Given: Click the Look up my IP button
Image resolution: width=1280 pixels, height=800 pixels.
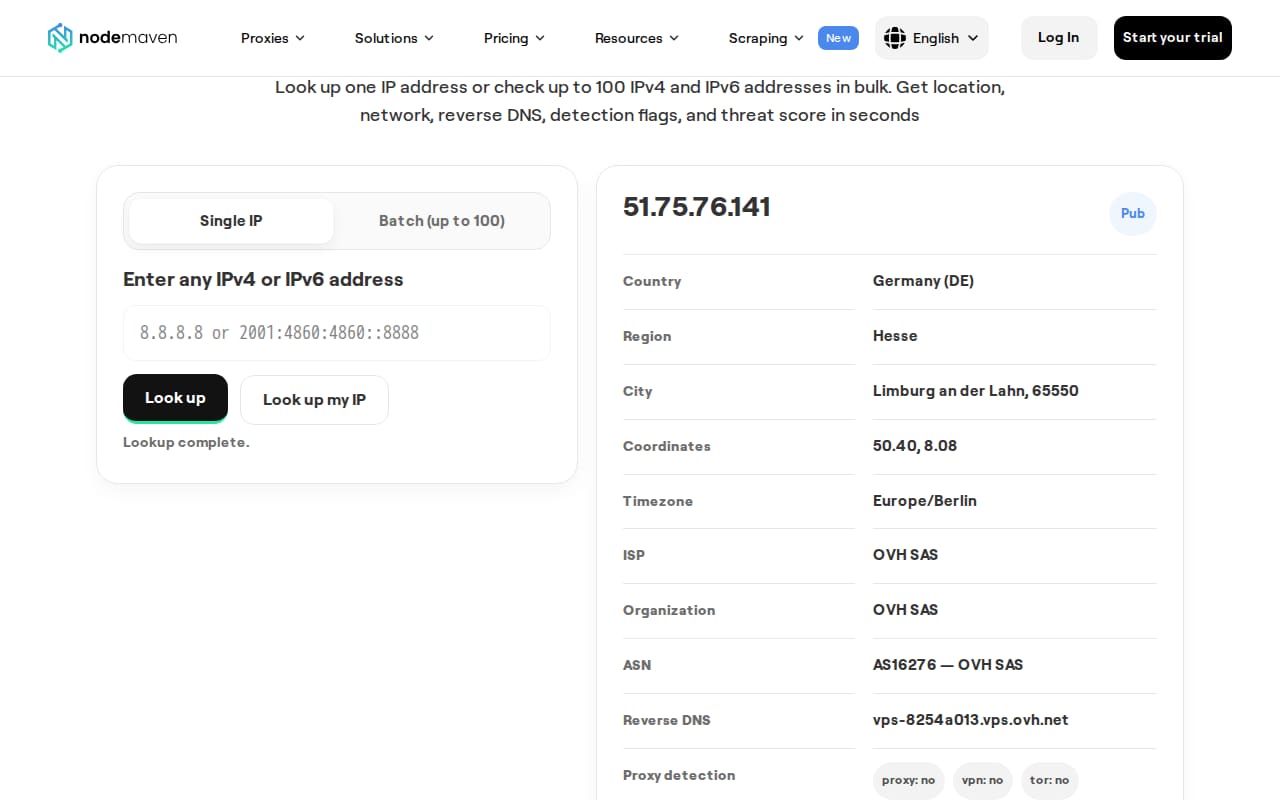Looking at the screenshot, I should tap(314, 400).
